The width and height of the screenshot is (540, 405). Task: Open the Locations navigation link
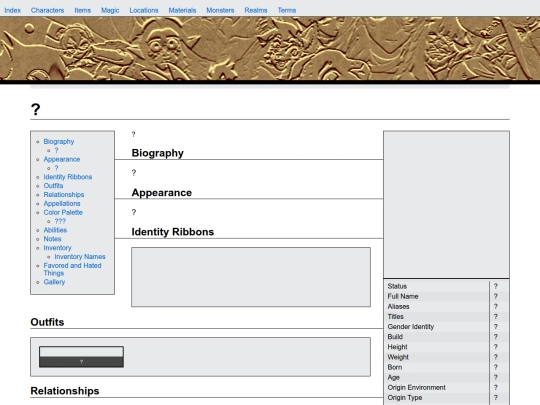[144, 10]
